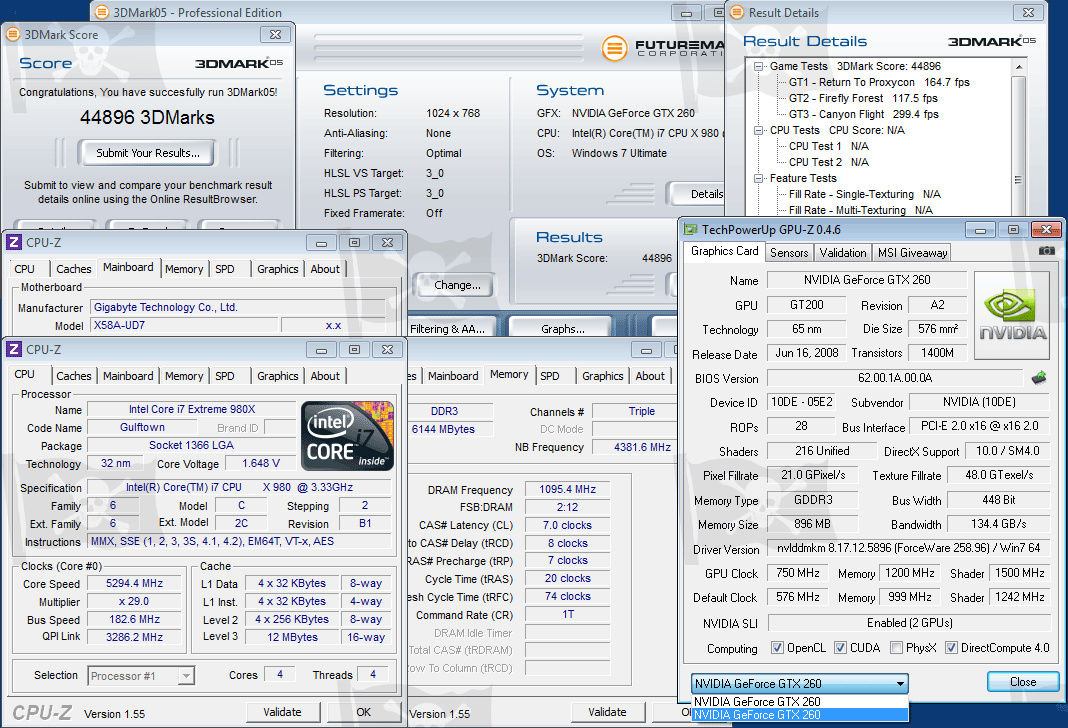
Task: Select GT1 - Return To Proxycon result
Action: pyautogui.click(x=879, y=82)
